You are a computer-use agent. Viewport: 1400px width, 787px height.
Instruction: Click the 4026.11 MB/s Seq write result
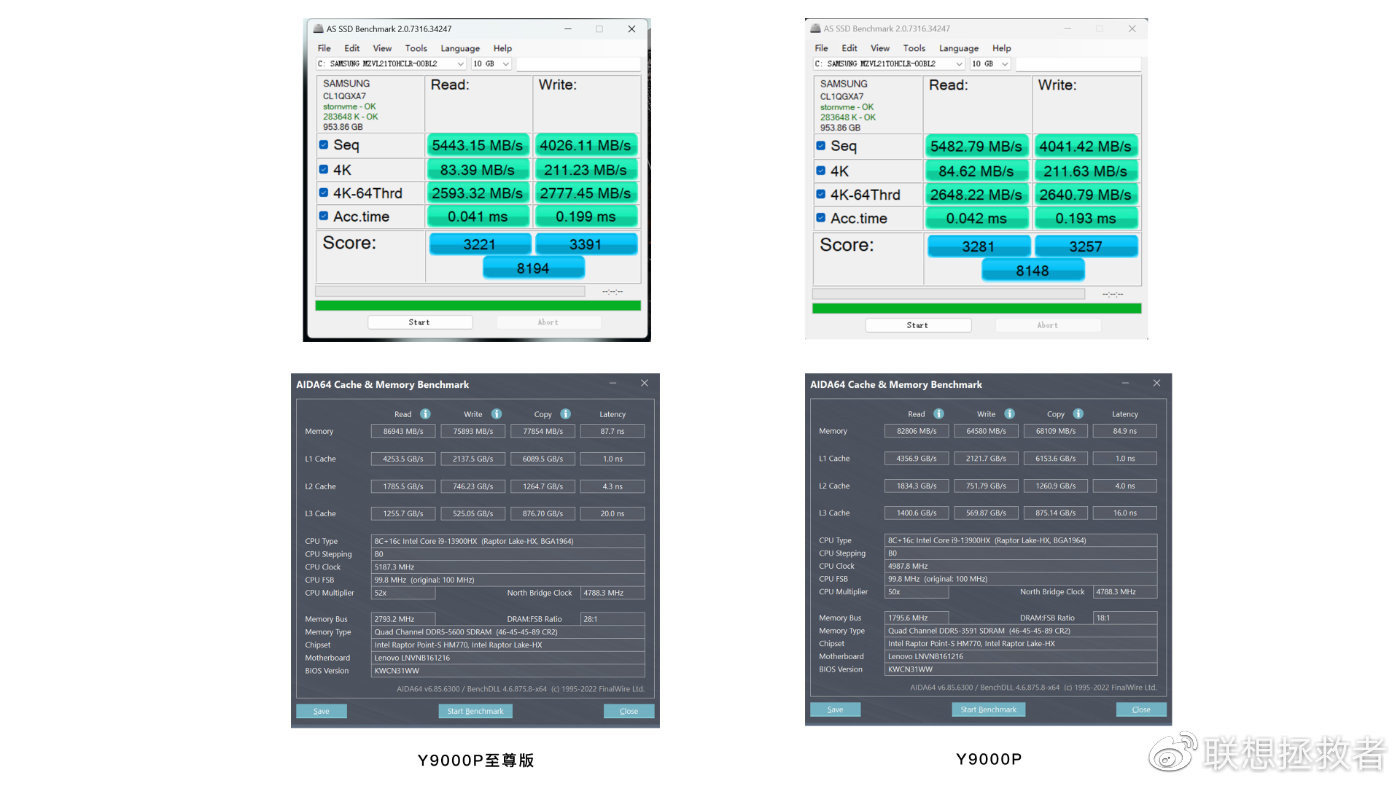(586, 145)
